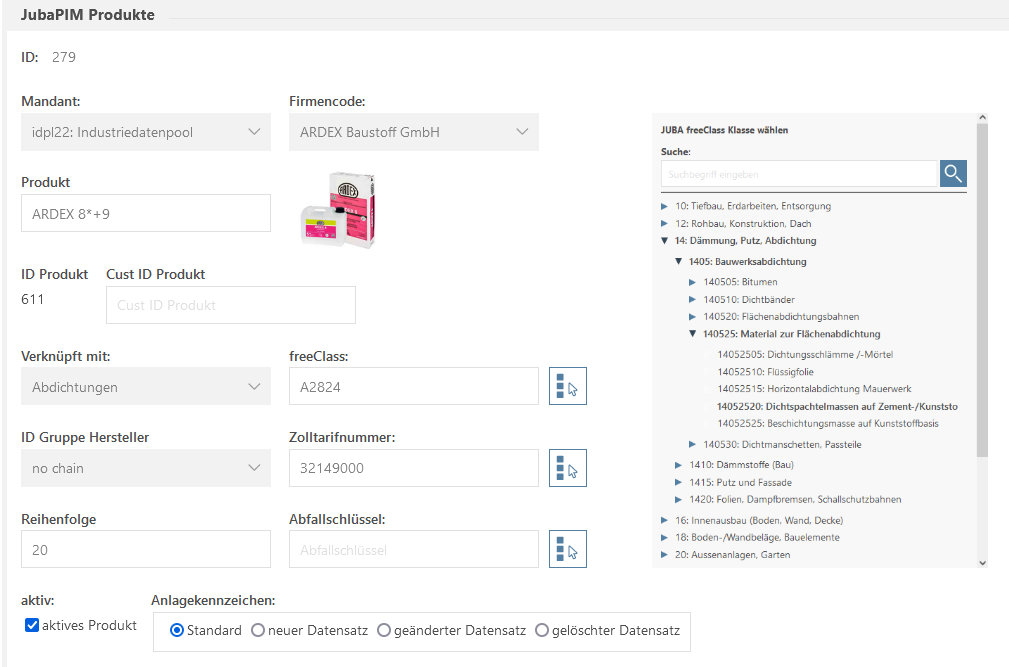
Task: Expand the 20: Aussenanlagen, Garten node arrow
Action: pyautogui.click(x=665, y=554)
